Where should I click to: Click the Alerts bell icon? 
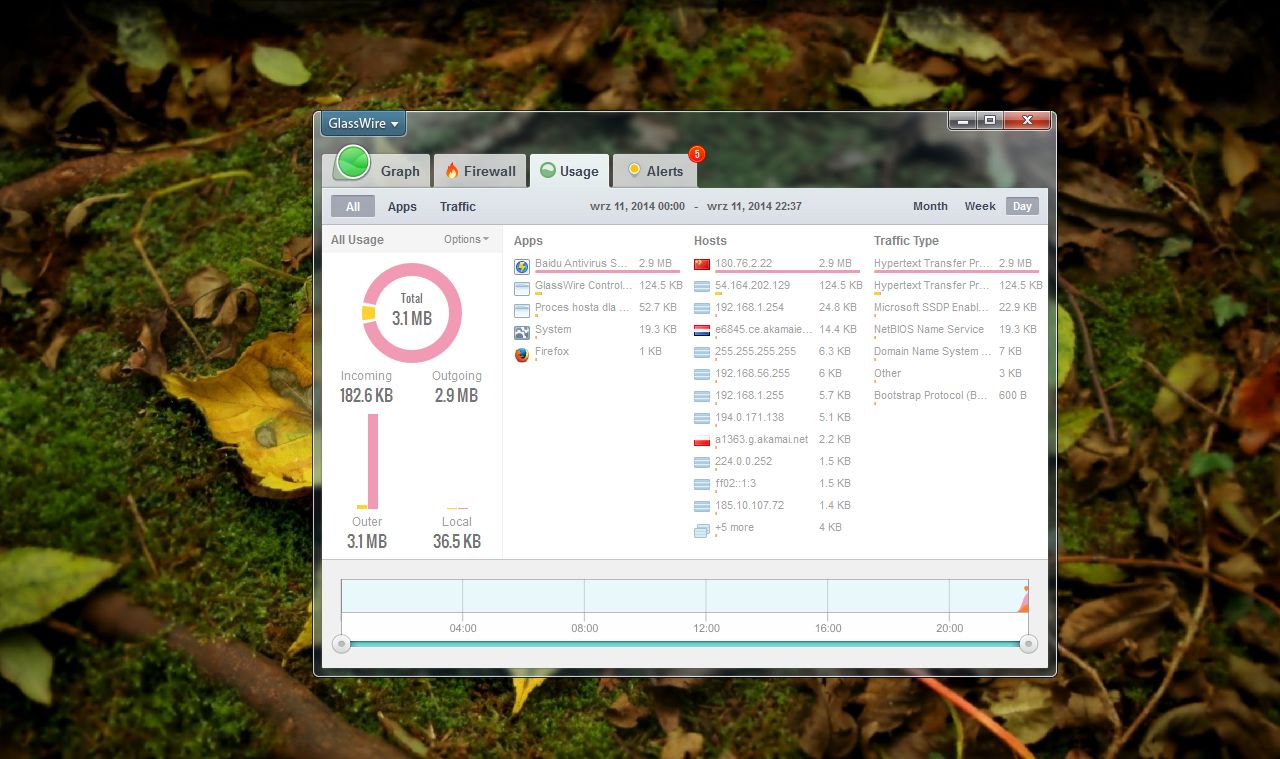[633, 171]
